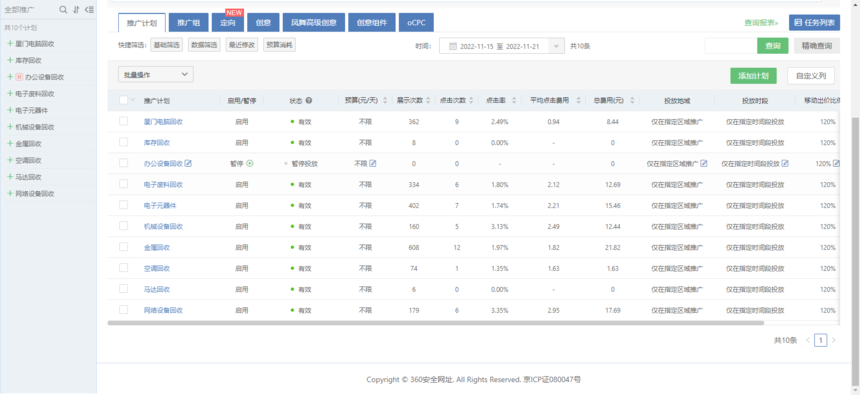This screenshot has width=860, height=395.
Task: Switch to the 推广计划 tab
Action: point(142,23)
